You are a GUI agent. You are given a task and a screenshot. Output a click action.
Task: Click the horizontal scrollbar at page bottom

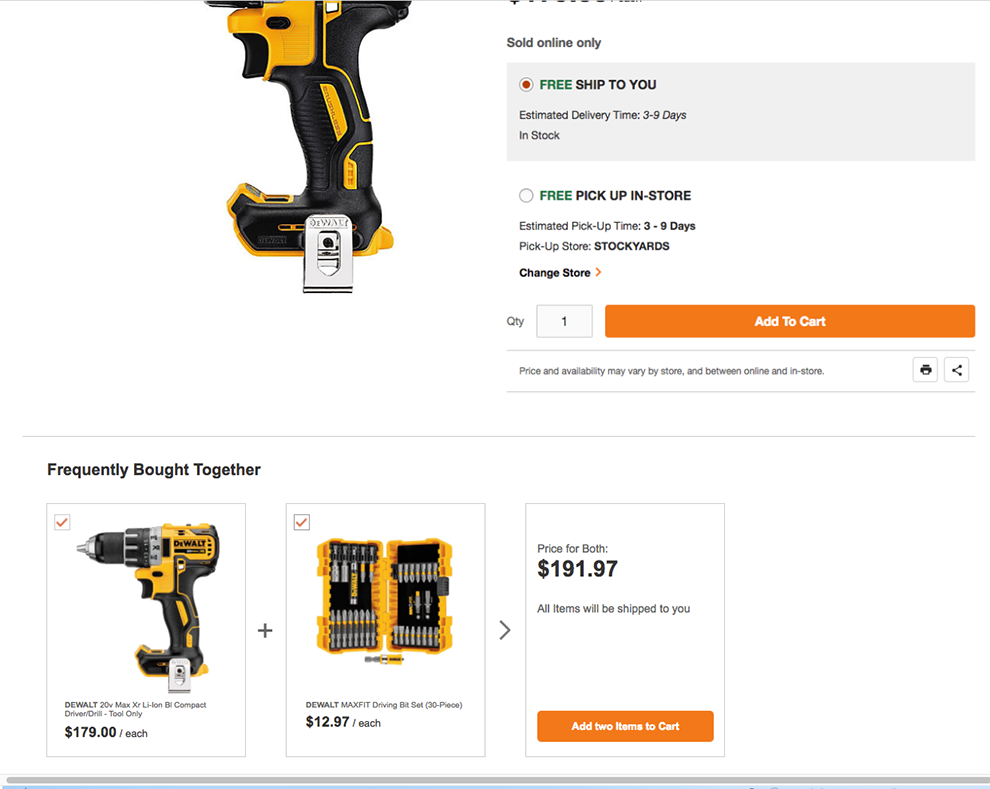tap(495, 780)
